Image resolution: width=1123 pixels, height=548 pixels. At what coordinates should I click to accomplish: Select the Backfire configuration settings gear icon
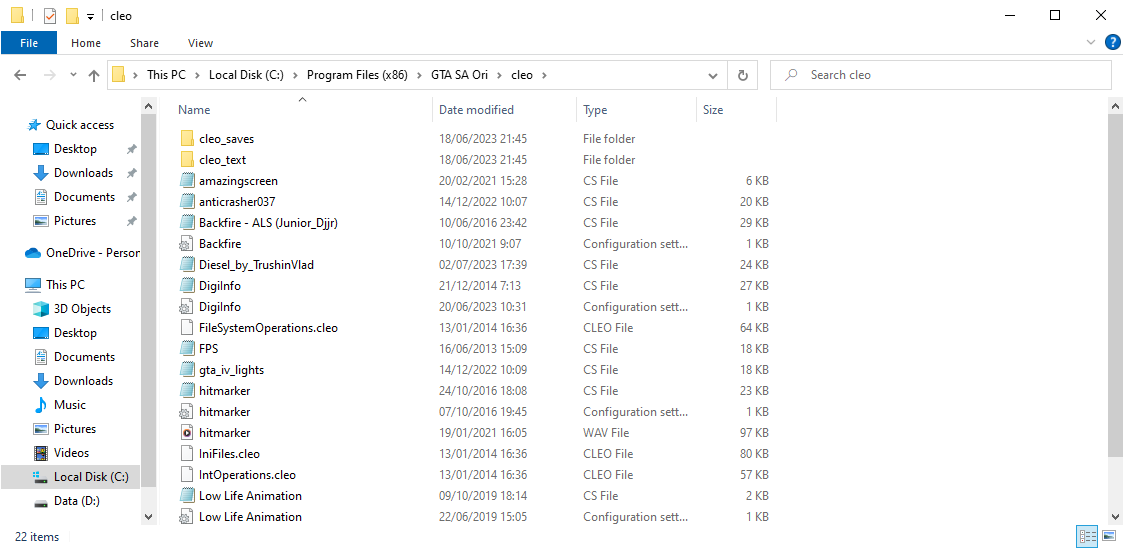pyautogui.click(x=187, y=244)
